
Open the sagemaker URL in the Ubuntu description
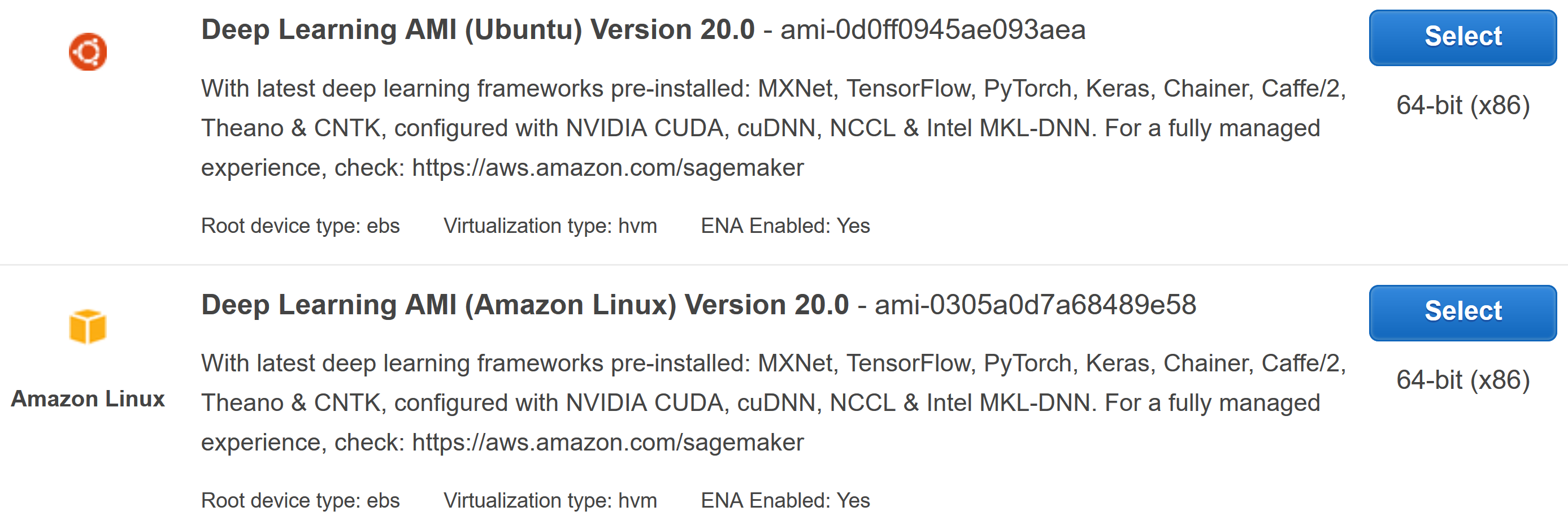click(607, 167)
